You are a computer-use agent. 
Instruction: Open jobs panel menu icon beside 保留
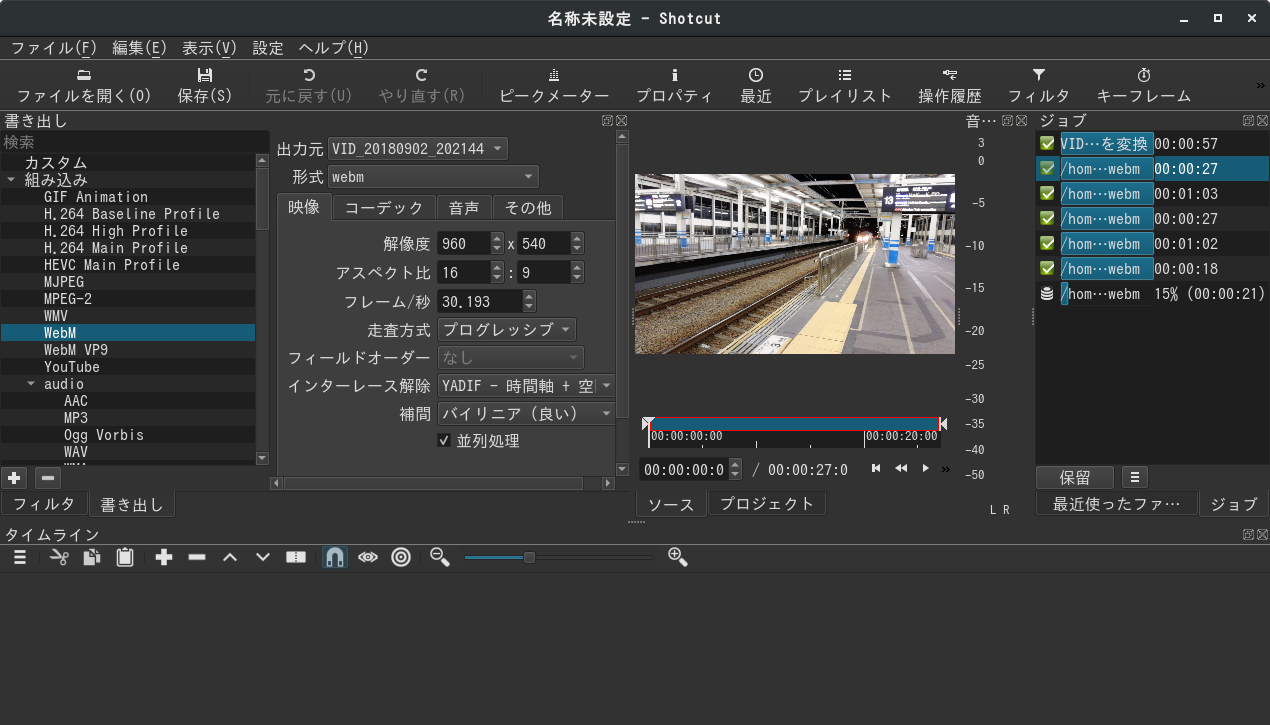click(x=1135, y=478)
